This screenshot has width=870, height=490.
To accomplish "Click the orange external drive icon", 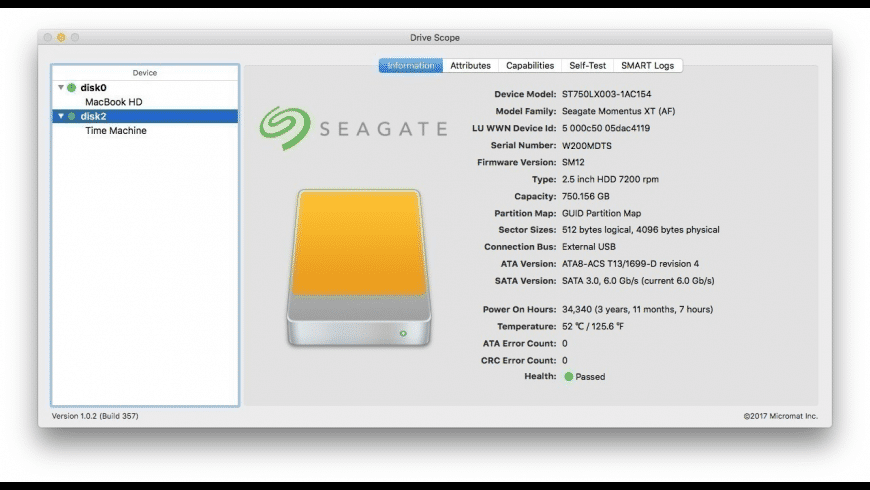I will [x=359, y=269].
